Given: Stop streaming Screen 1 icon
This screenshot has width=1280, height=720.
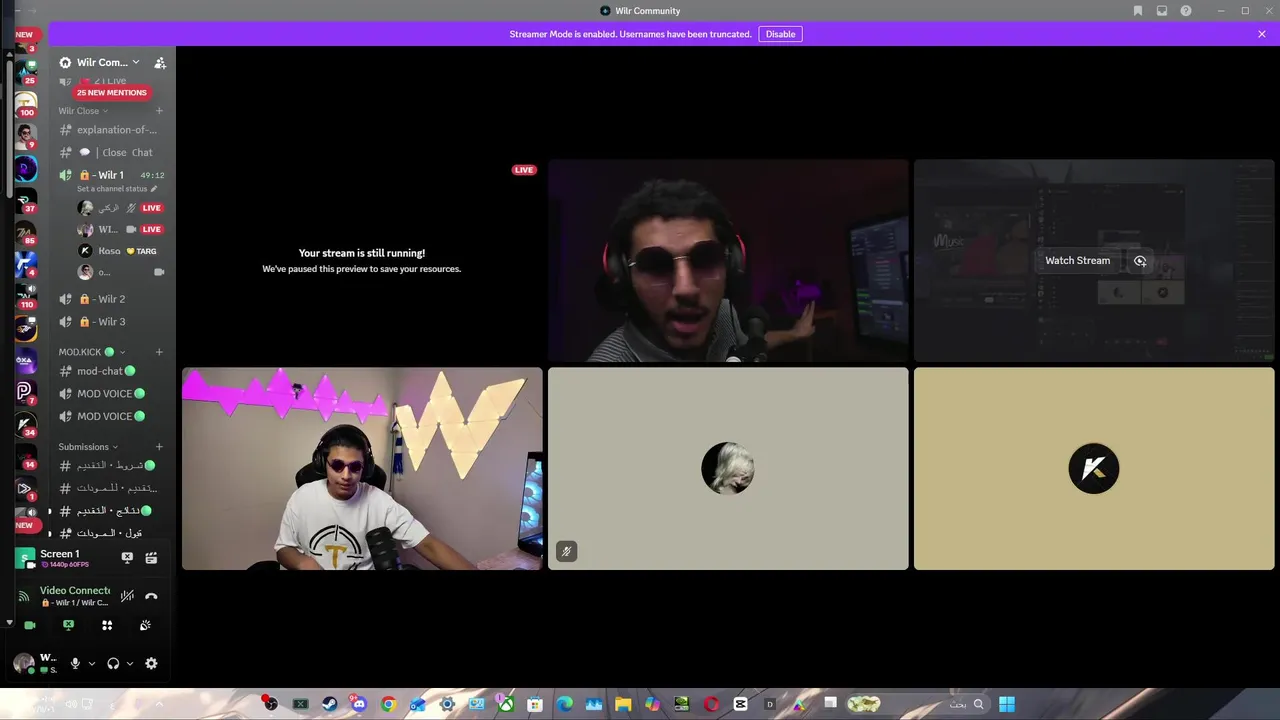Looking at the screenshot, I should tap(127, 558).
